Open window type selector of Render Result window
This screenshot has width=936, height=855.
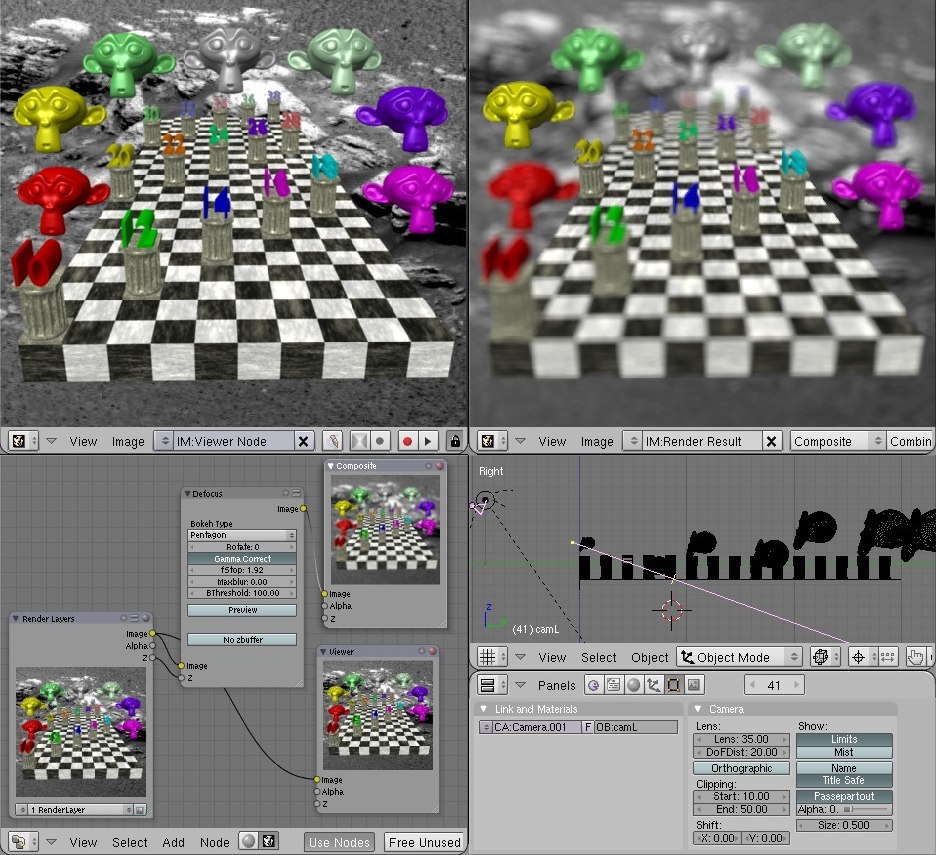click(492, 441)
